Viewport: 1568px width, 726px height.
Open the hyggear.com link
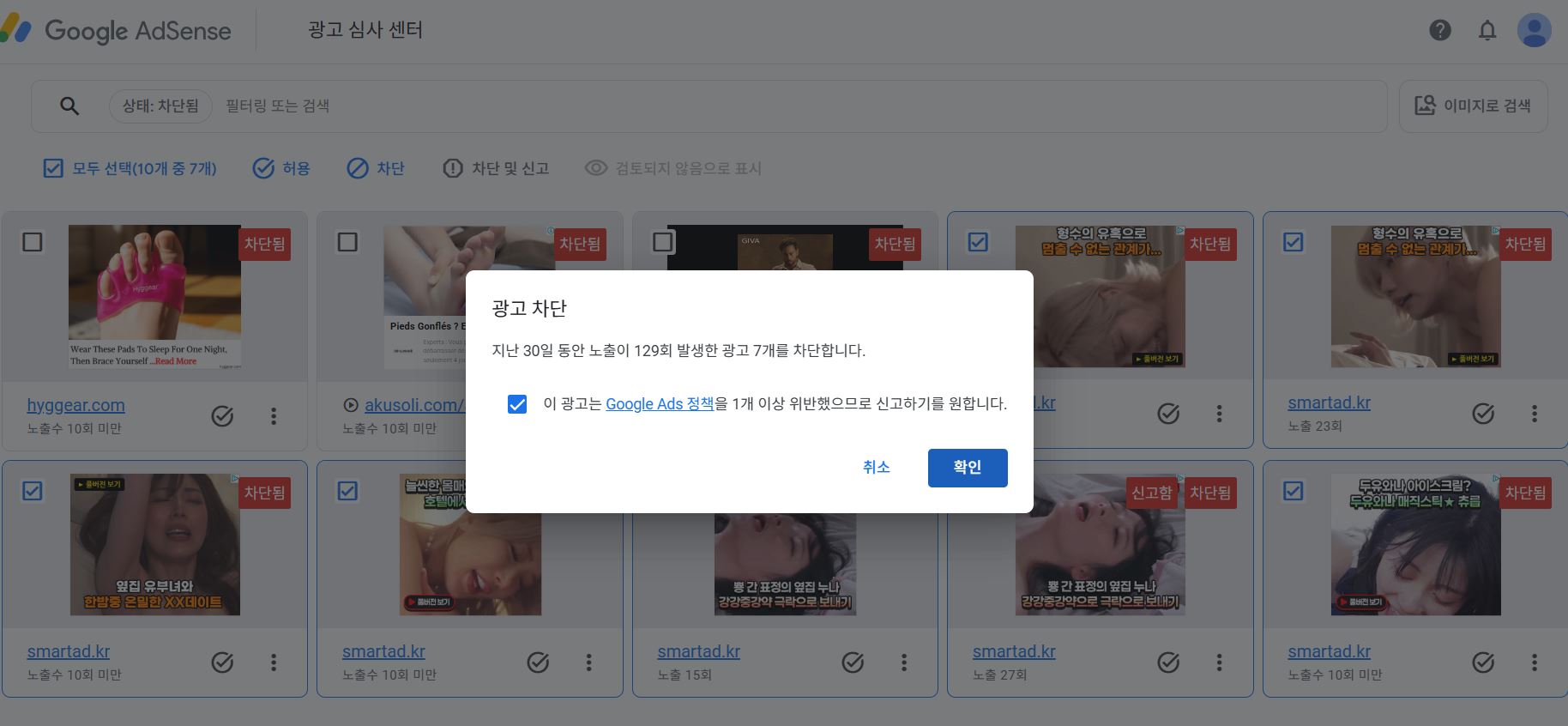point(75,405)
